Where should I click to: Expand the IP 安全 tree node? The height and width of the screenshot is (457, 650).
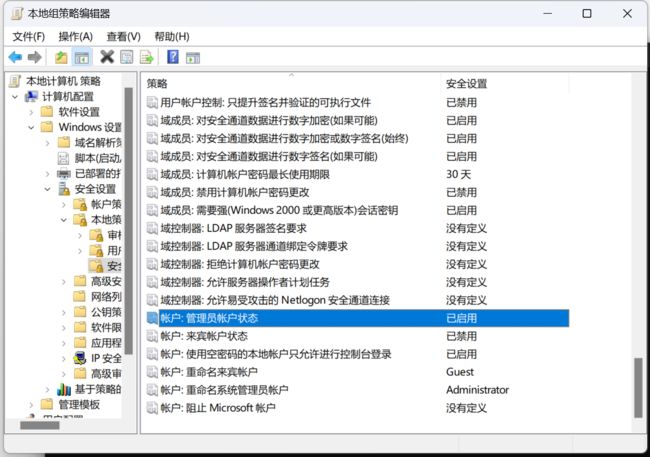click(x=64, y=359)
